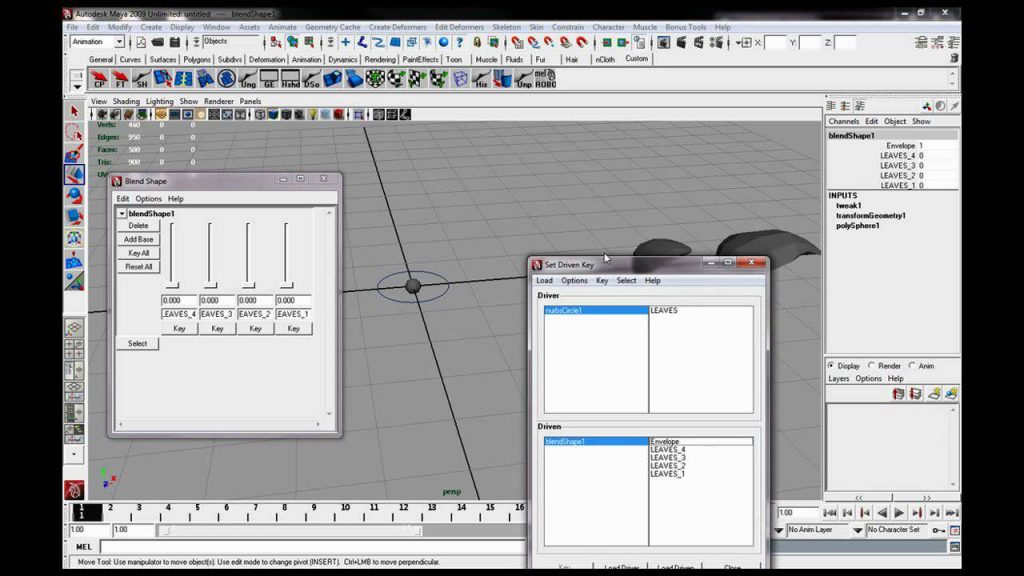Open Options menu in Blend Shape window
The height and width of the screenshot is (576, 1024).
tap(148, 199)
